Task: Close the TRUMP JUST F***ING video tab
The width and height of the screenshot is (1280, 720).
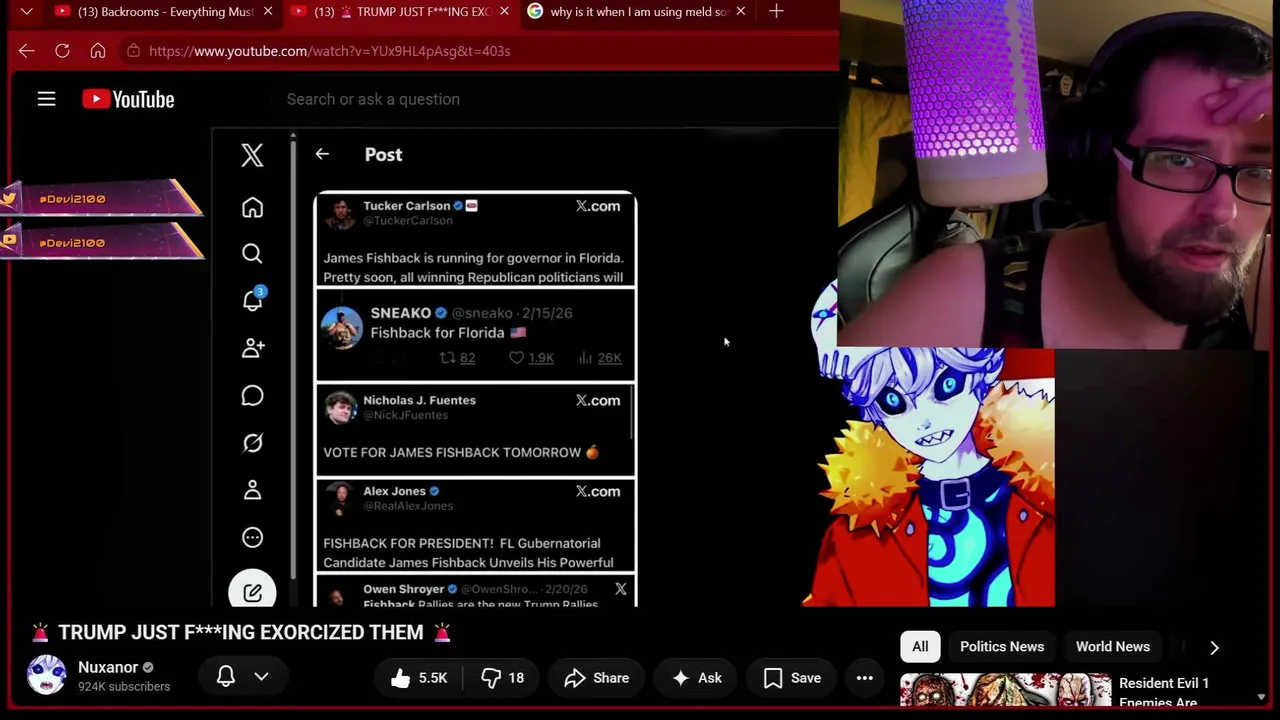Action: pos(504,11)
